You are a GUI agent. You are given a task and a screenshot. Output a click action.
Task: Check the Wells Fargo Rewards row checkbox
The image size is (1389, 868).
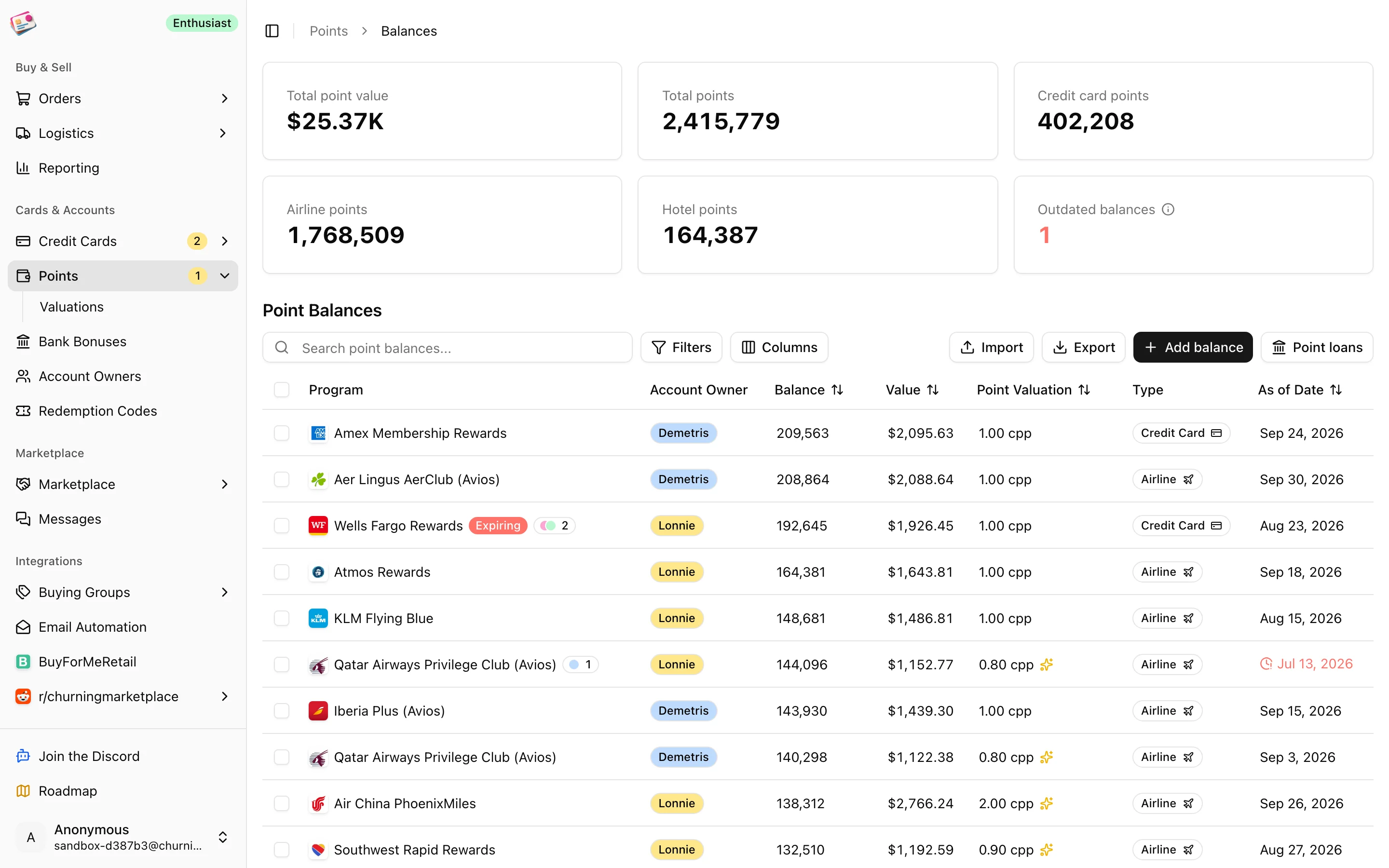click(282, 525)
